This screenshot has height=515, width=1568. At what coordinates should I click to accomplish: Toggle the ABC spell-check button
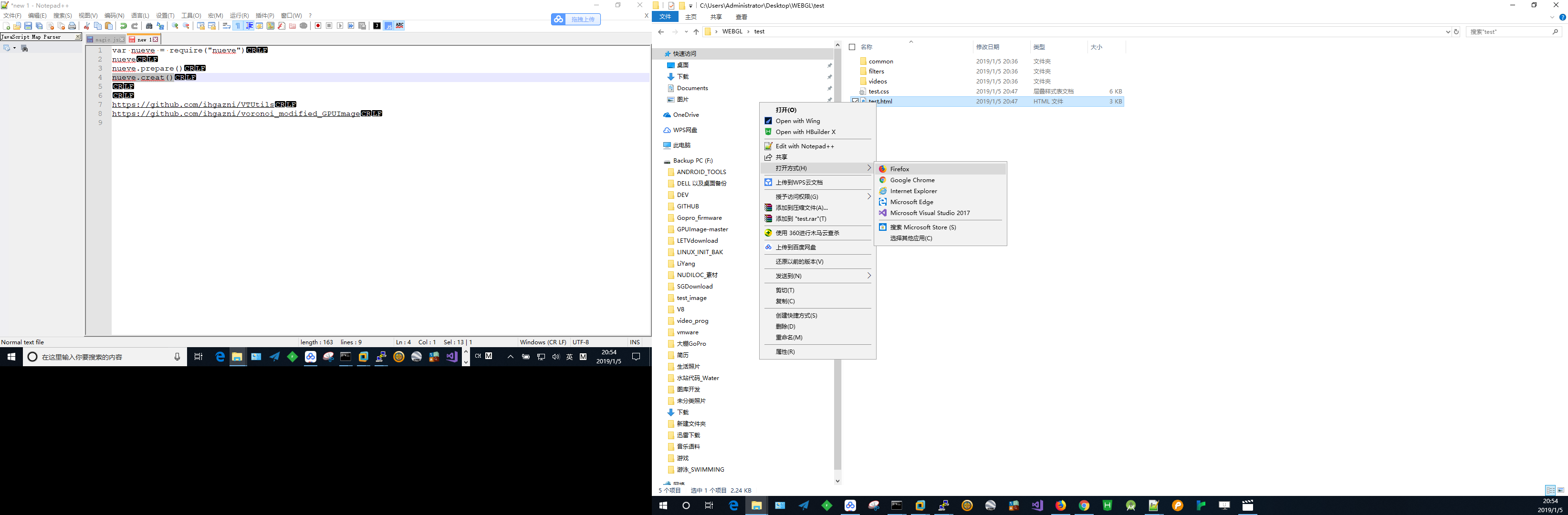(399, 26)
